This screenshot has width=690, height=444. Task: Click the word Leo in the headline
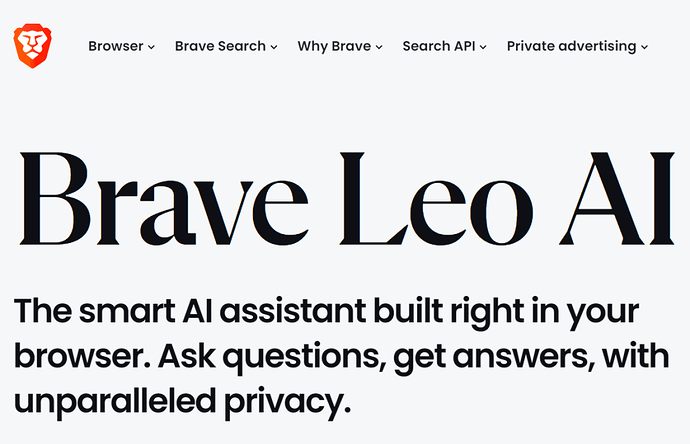436,198
